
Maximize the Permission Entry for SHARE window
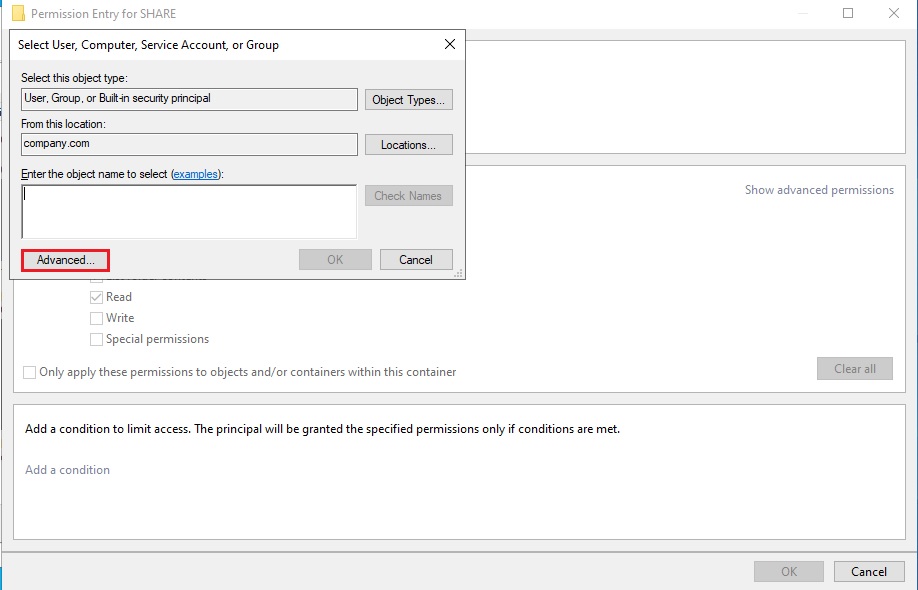848,14
